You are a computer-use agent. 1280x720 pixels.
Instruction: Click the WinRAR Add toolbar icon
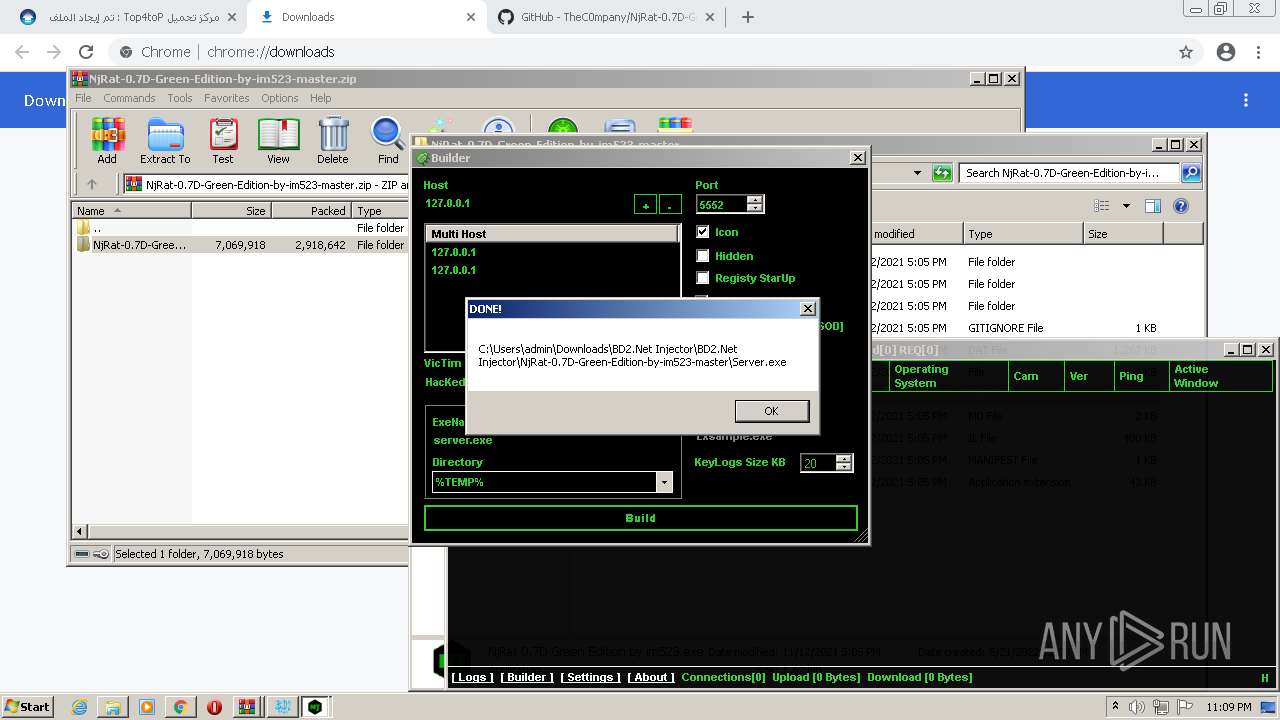107,140
